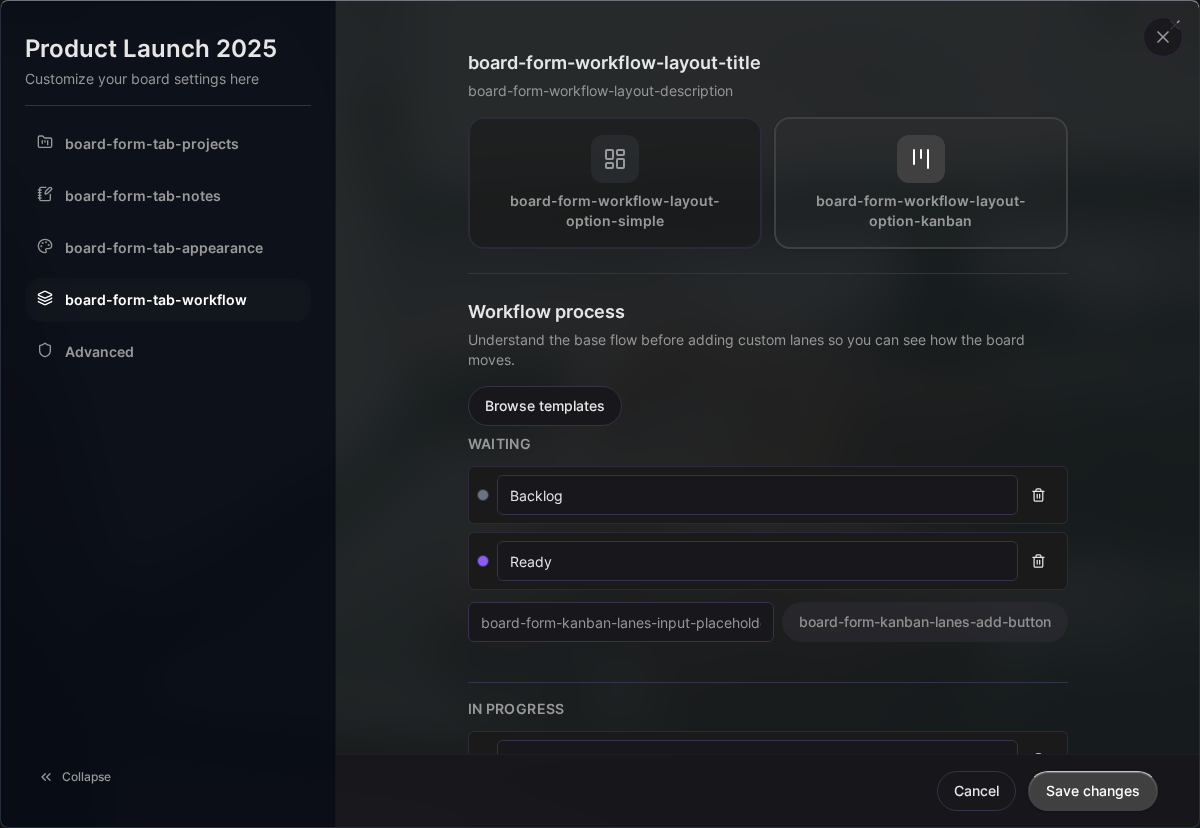Open the board-form-tab-appearance tab
1200x828 pixels.
click(x=163, y=248)
